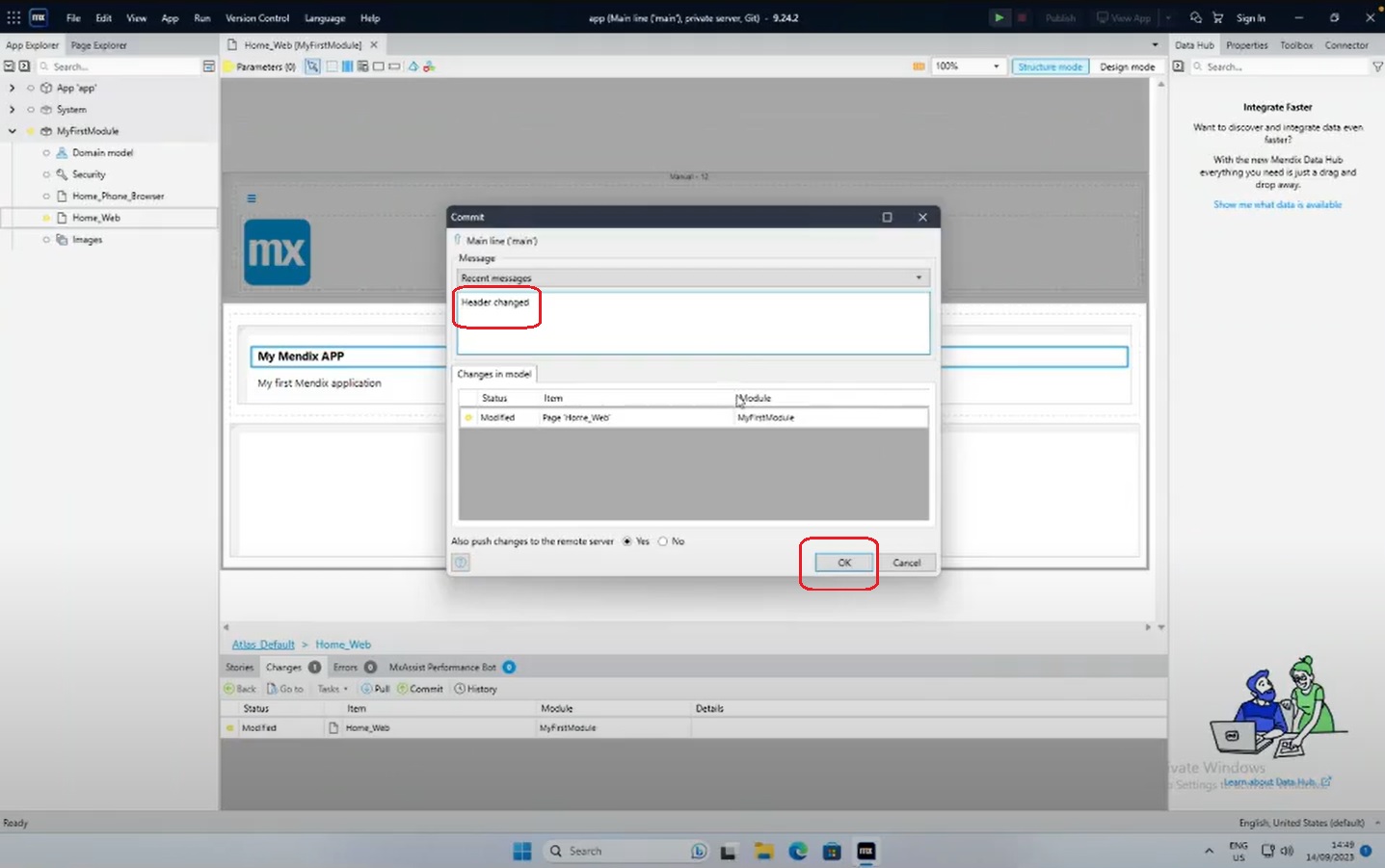The image size is (1385, 868).
Task: Open the Tasks dropdown in Changes pane
Action: (333, 689)
